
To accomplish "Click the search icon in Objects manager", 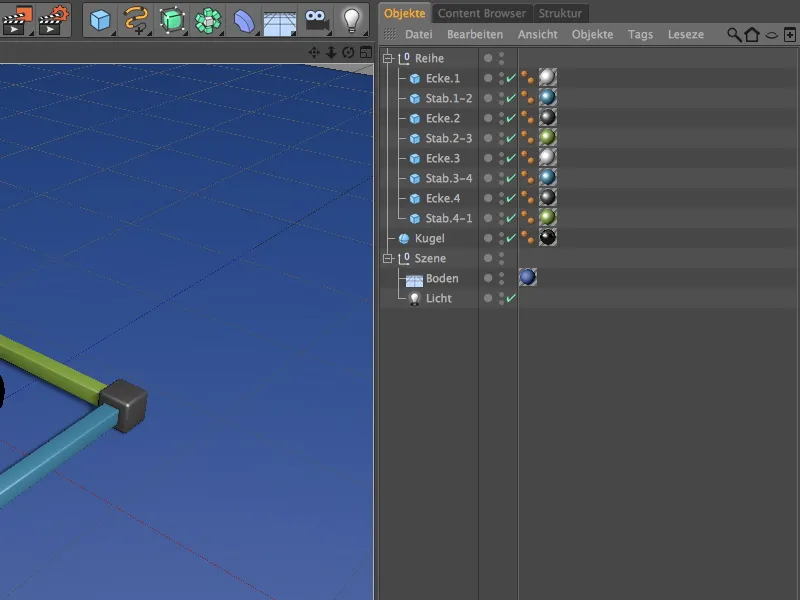I will (734, 35).
